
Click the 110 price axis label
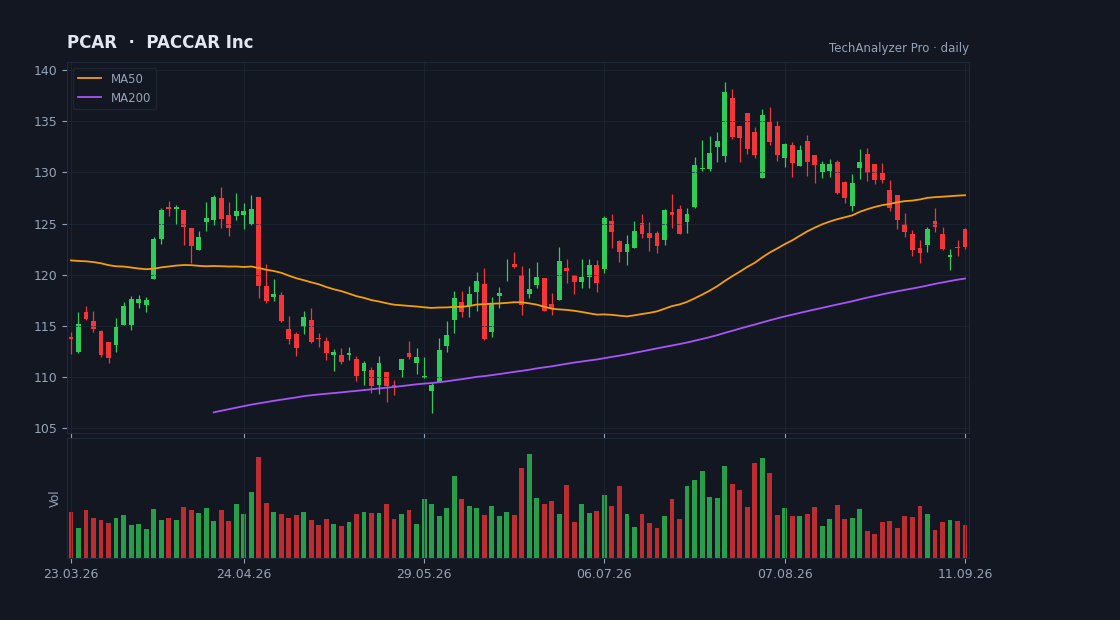pos(45,378)
